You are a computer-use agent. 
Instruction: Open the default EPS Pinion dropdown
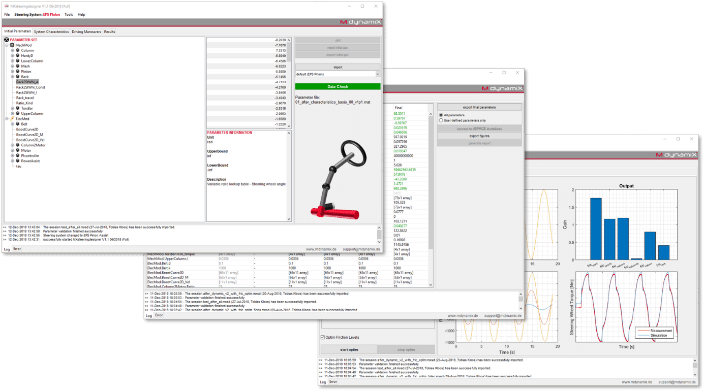(338, 74)
